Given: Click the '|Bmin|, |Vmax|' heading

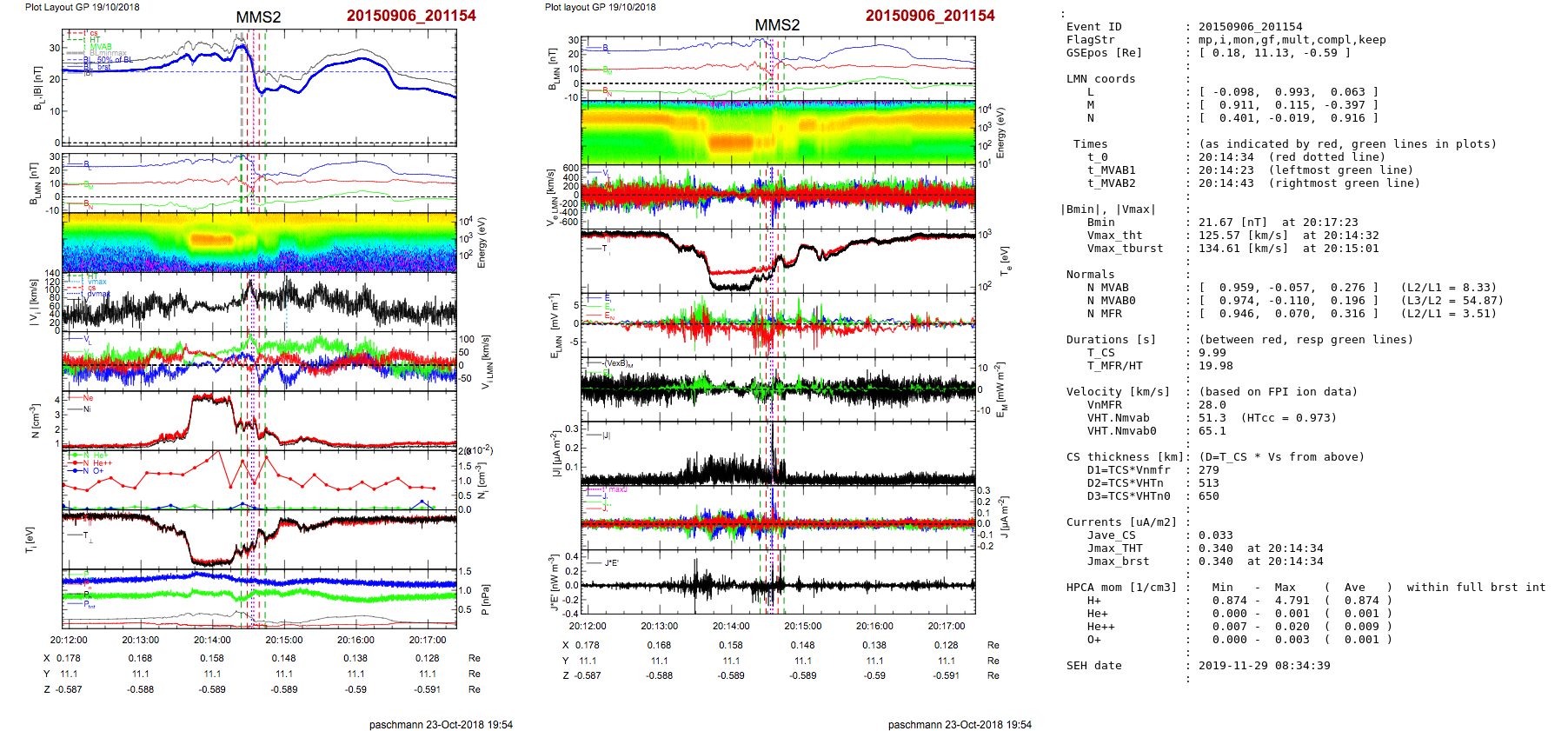Looking at the screenshot, I should tap(1107, 209).
